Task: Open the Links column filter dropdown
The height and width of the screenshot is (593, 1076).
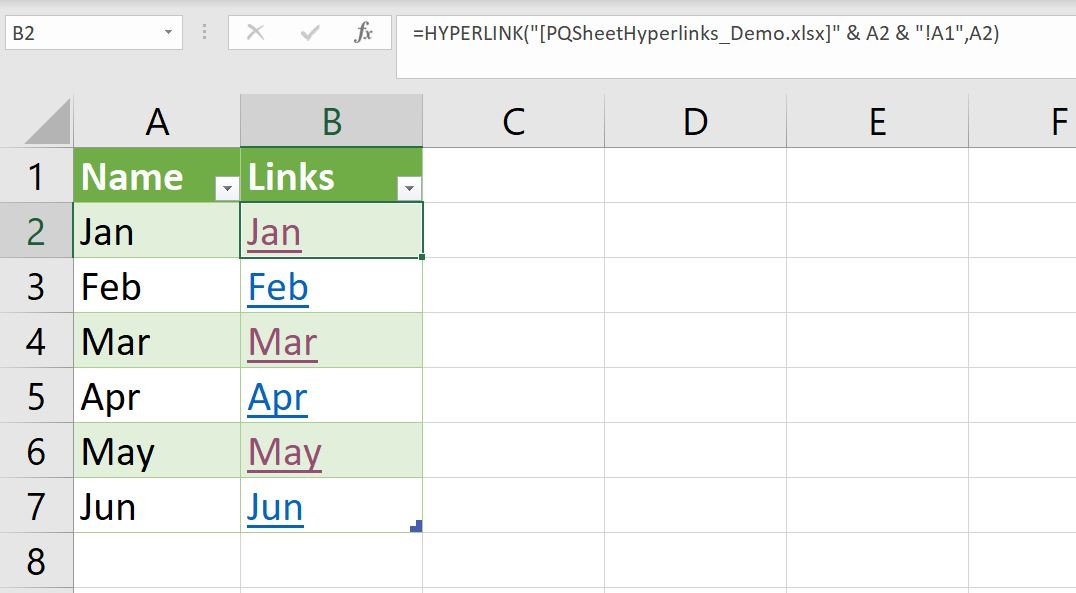Action: coord(410,187)
